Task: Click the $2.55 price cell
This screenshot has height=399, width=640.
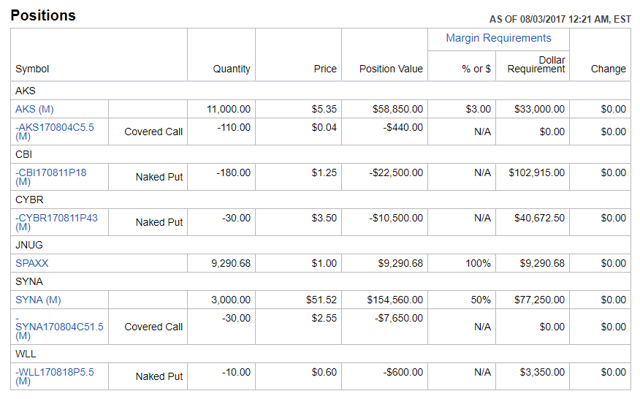Action: pos(324,318)
